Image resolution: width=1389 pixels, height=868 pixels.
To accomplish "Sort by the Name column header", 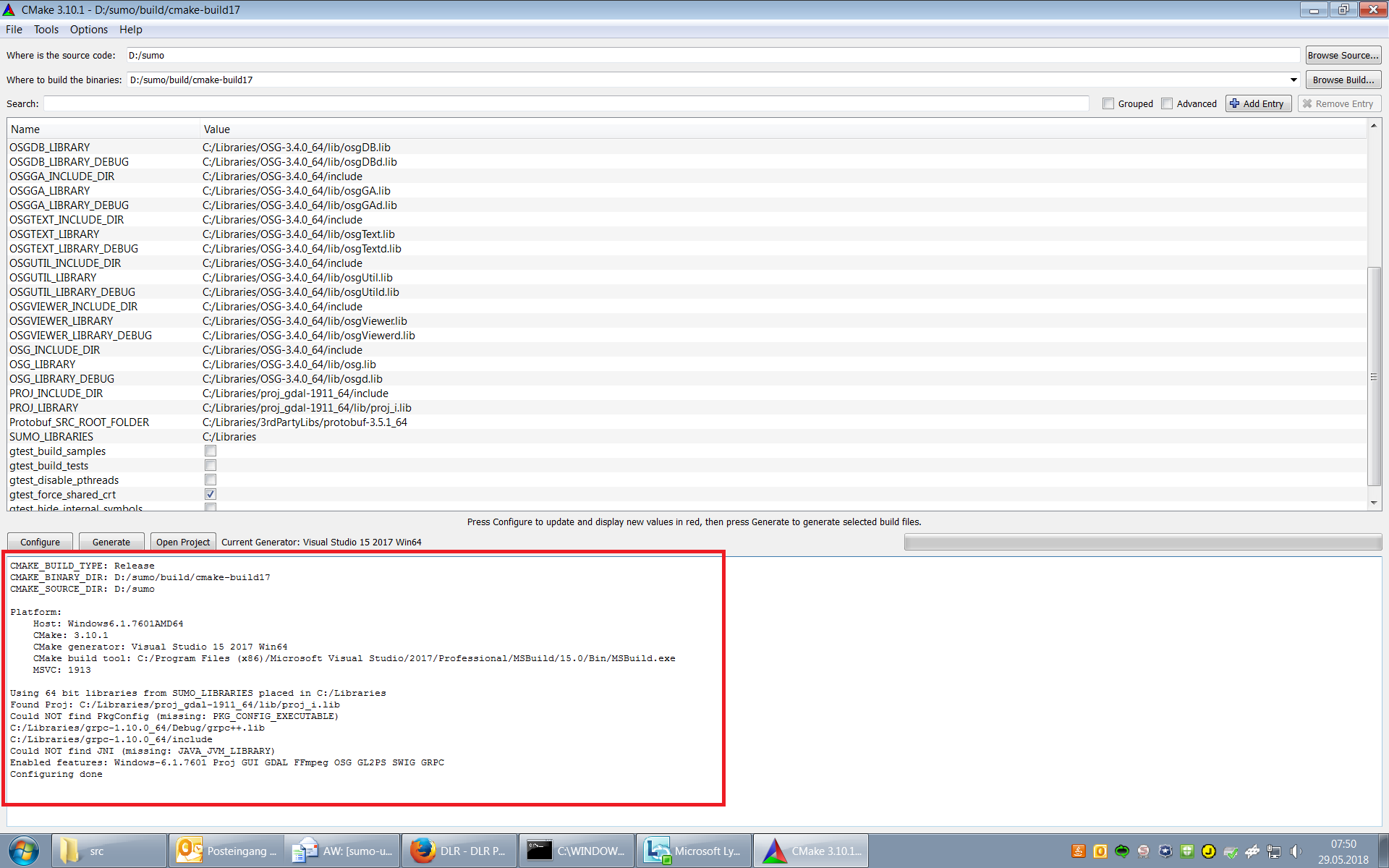I will 103,129.
